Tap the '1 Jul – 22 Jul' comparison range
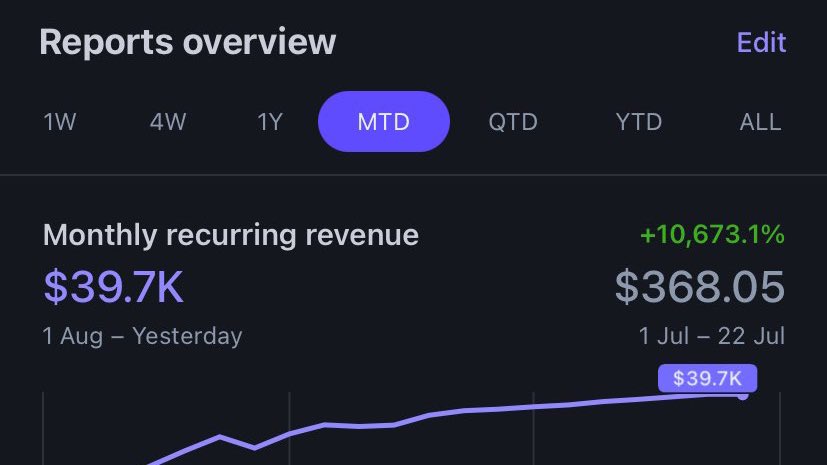Screen dimensions: 827x465 (711, 336)
